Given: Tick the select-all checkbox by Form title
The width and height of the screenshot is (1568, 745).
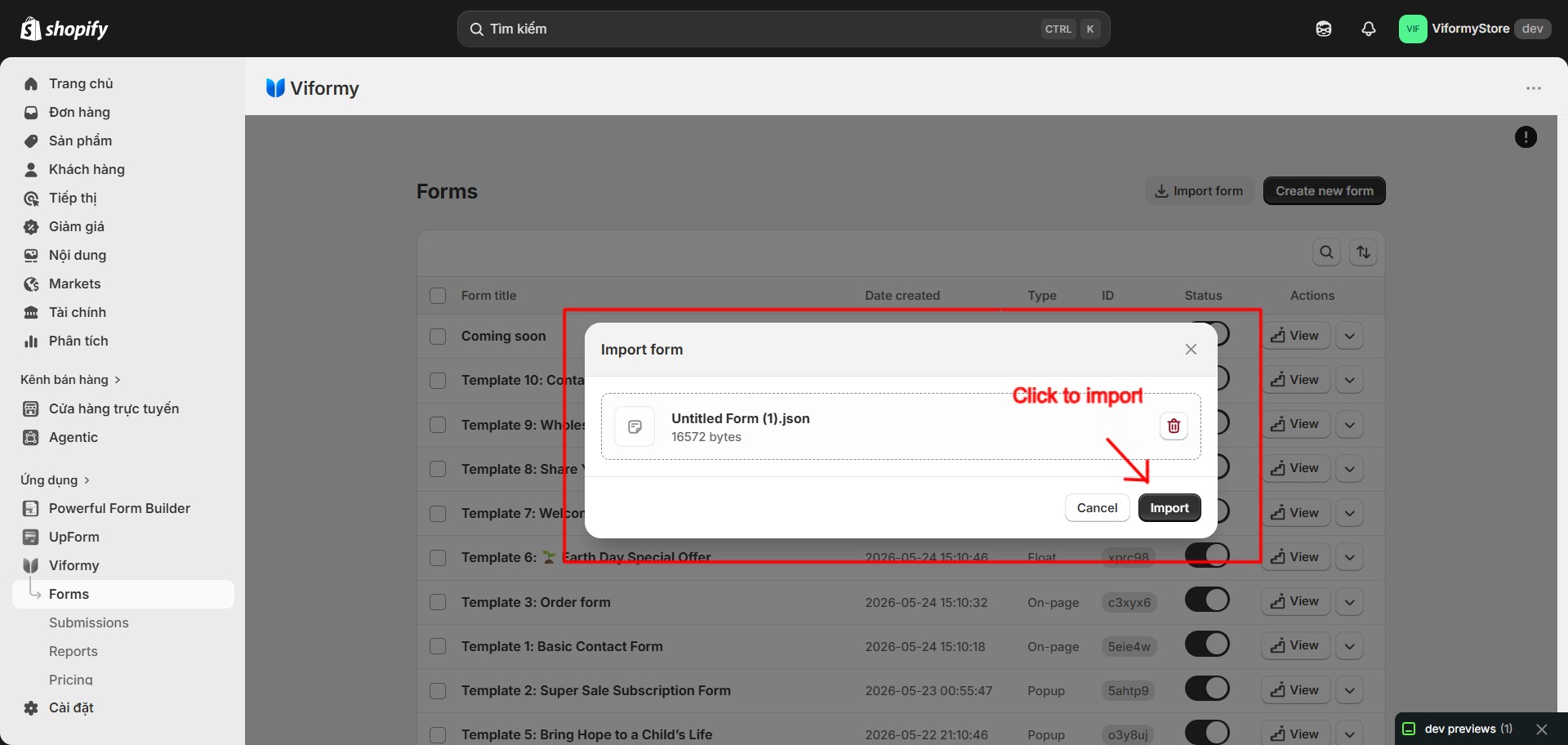Looking at the screenshot, I should (x=438, y=296).
